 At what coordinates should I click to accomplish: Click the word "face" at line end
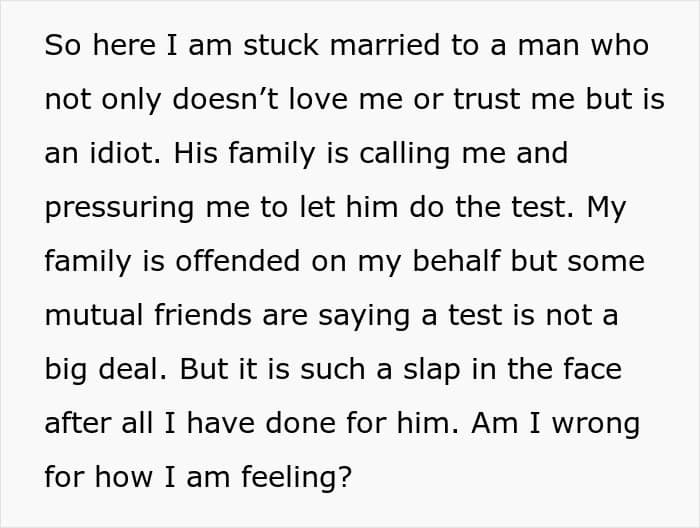[592, 369]
